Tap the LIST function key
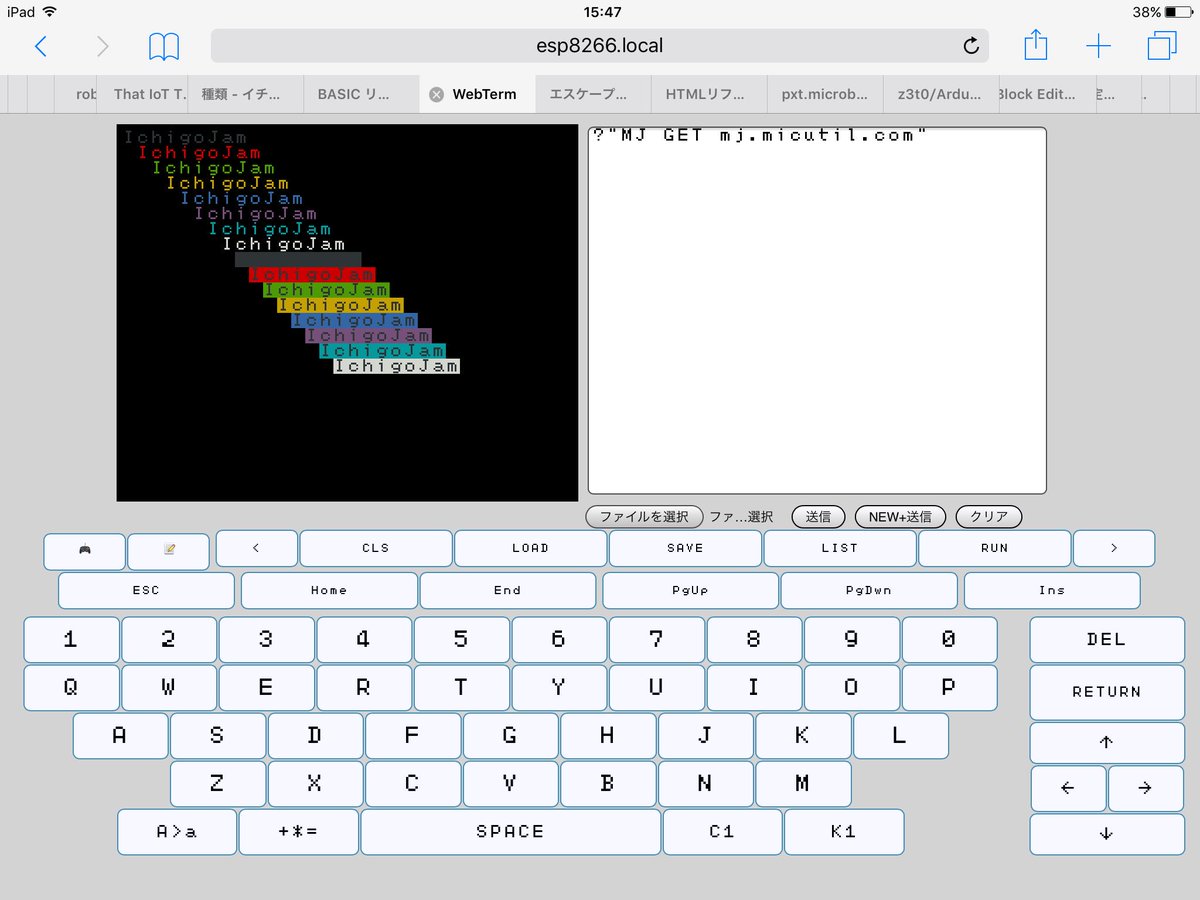The width and height of the screenshot is (1200, 900). coord(839,548)
